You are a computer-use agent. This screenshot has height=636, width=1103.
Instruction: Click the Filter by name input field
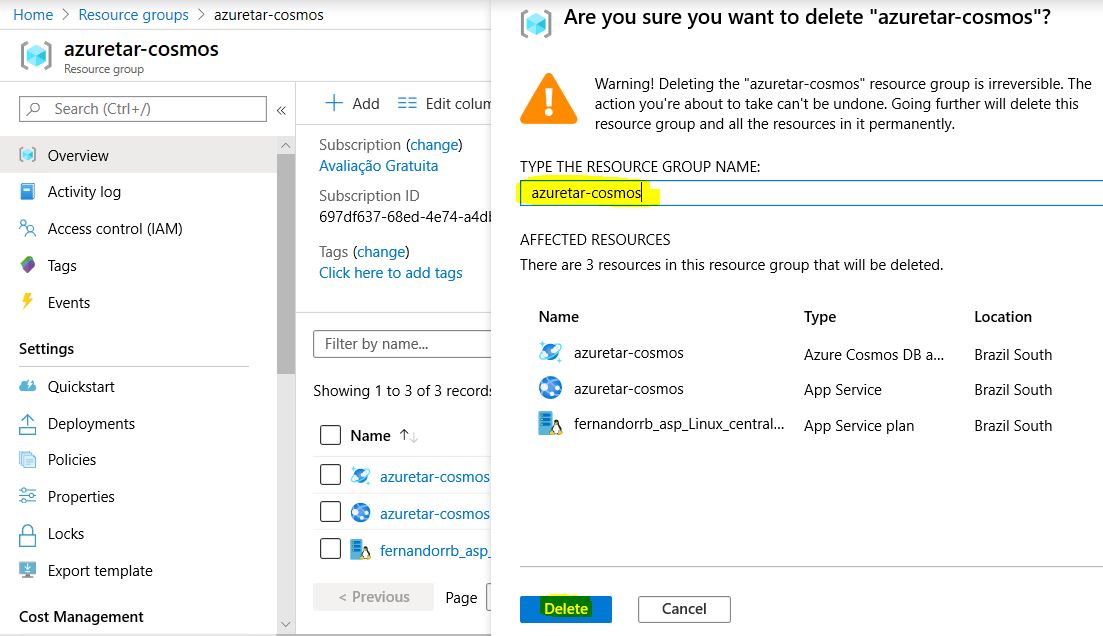(402, 344)
